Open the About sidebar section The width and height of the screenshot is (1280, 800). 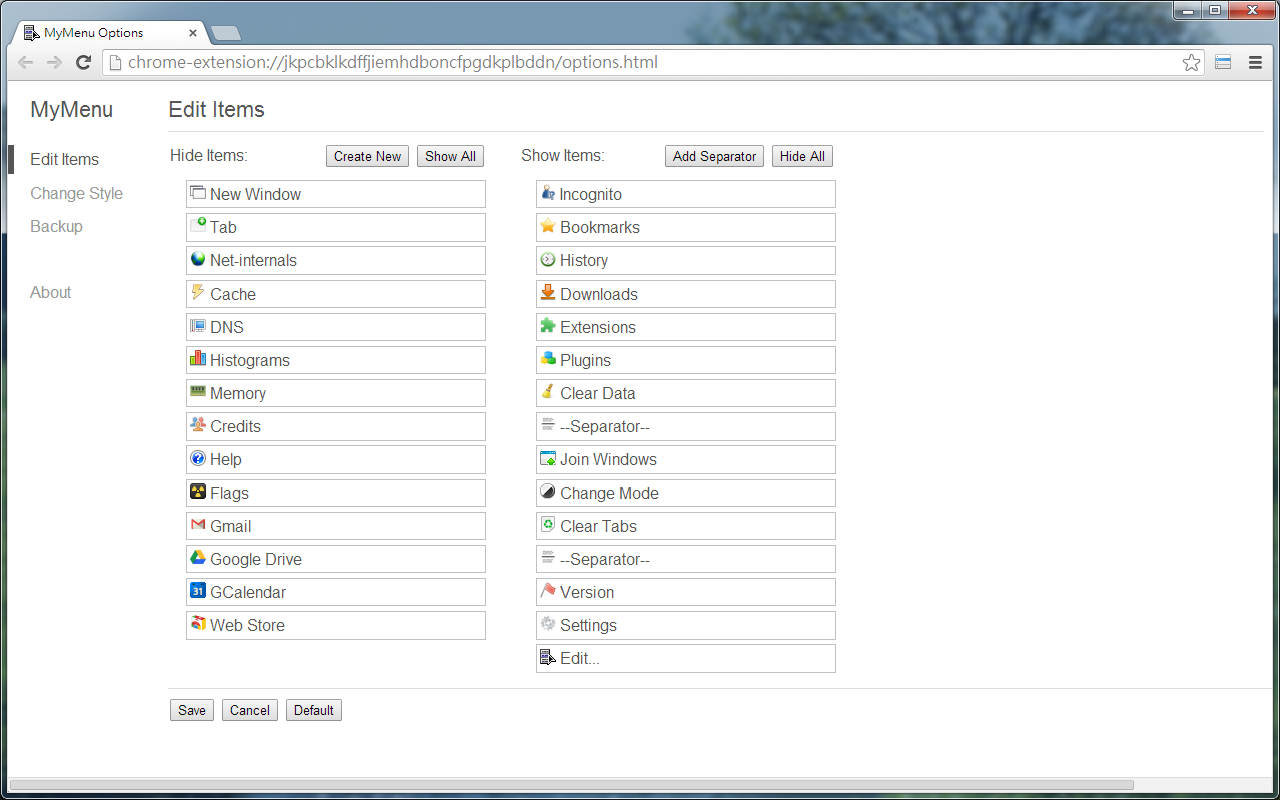point(51,292)
